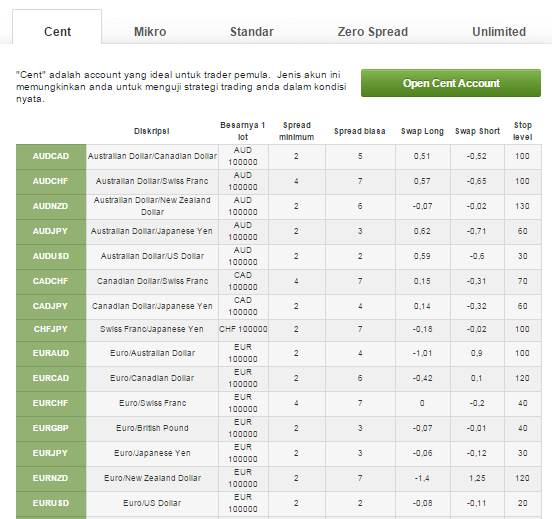Click the Swap Long column header
Viewport: 552px width, 519px height.
pyautogui.click(x=422, y=131)
